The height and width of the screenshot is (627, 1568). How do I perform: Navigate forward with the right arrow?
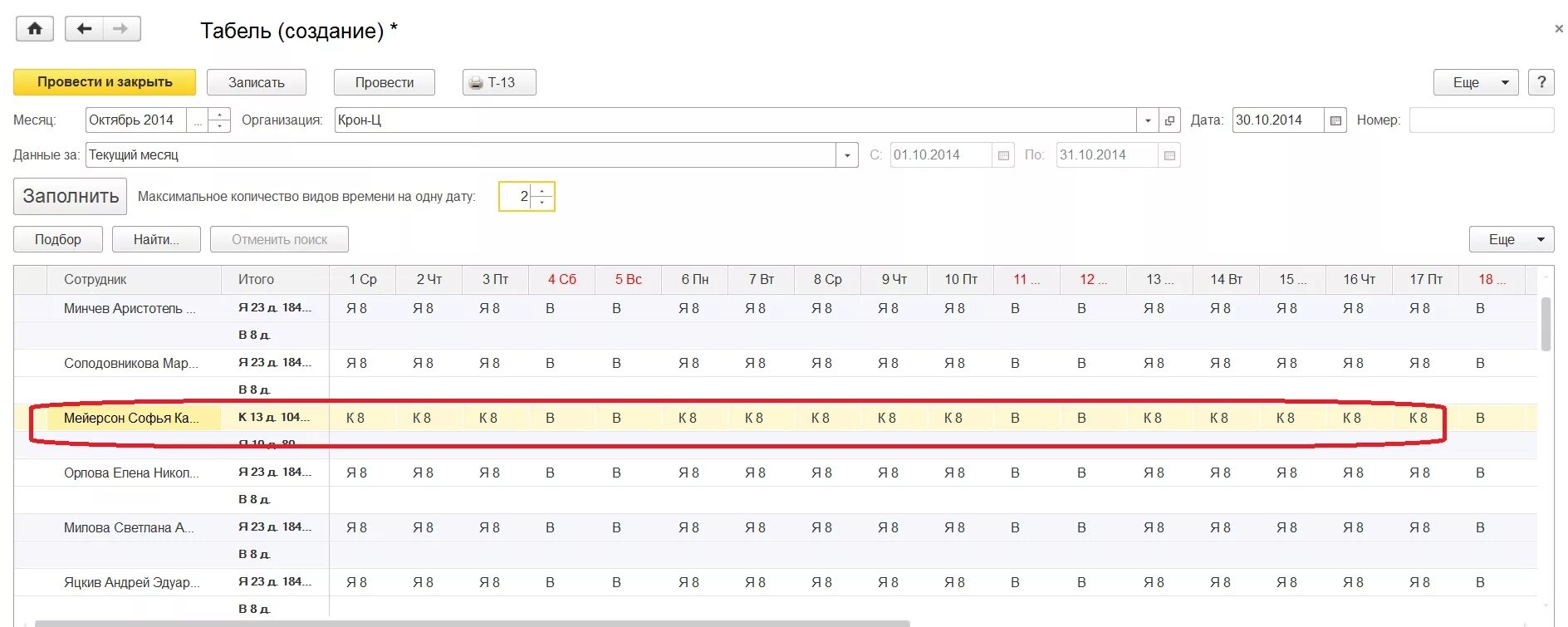click(x=121, y=29)
